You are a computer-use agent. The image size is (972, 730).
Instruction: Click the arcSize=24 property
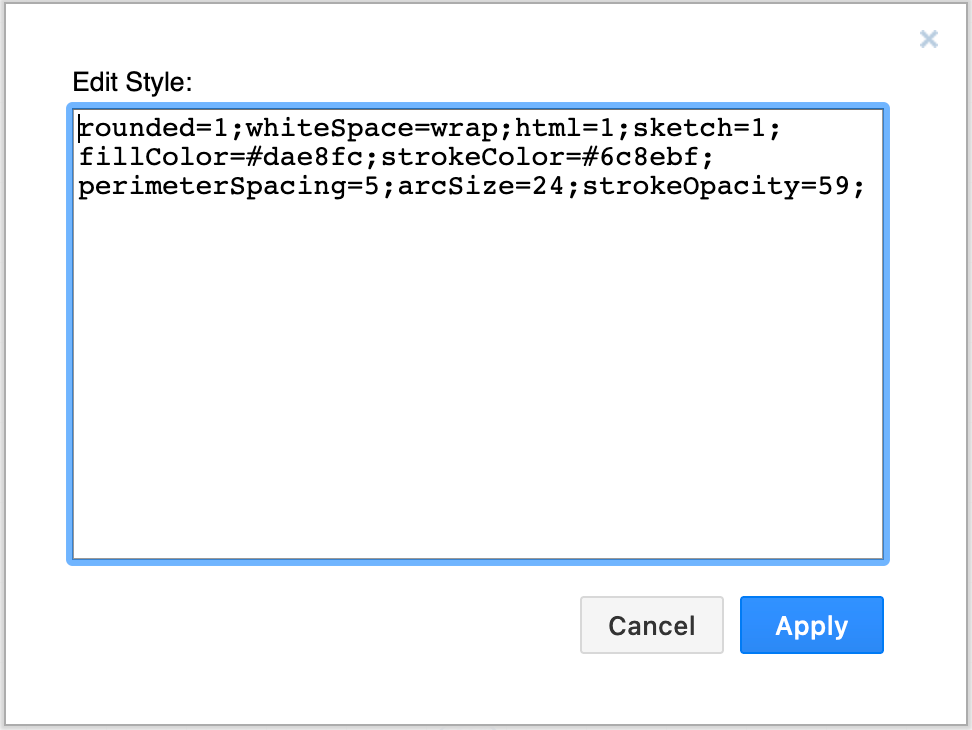(x=480, y=186)
